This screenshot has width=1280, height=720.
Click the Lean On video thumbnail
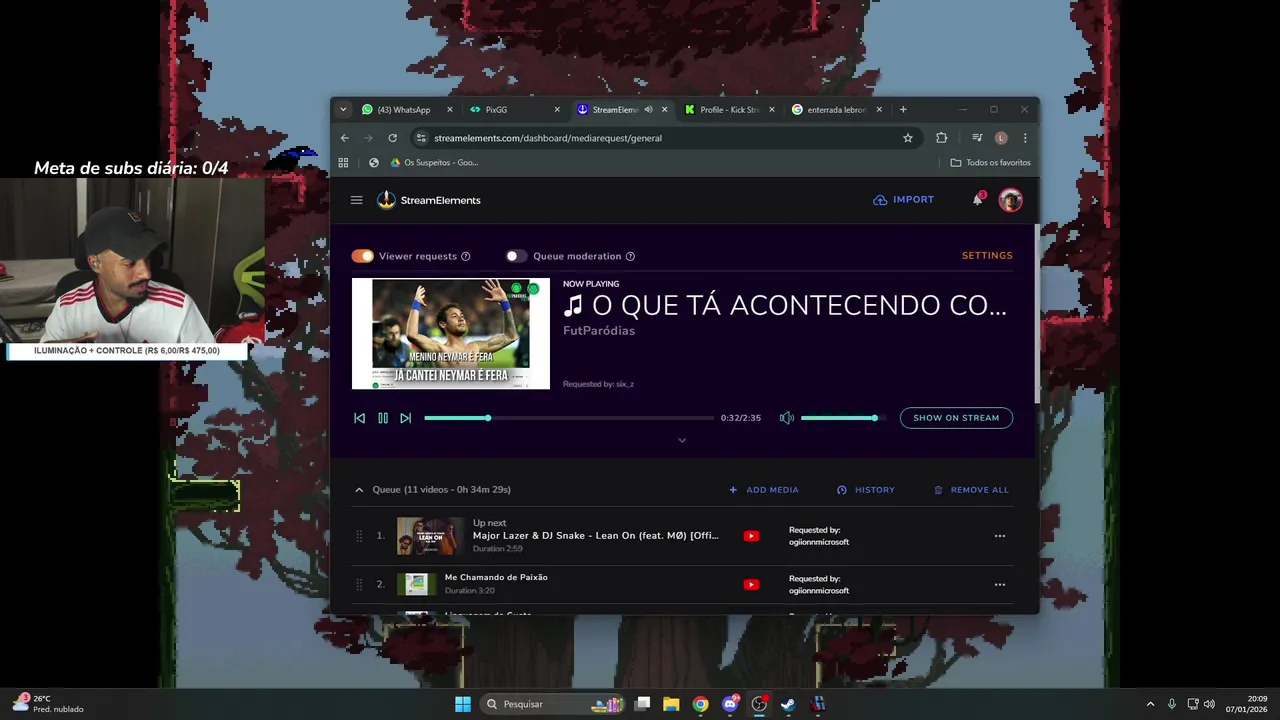[x=431, y=536]
